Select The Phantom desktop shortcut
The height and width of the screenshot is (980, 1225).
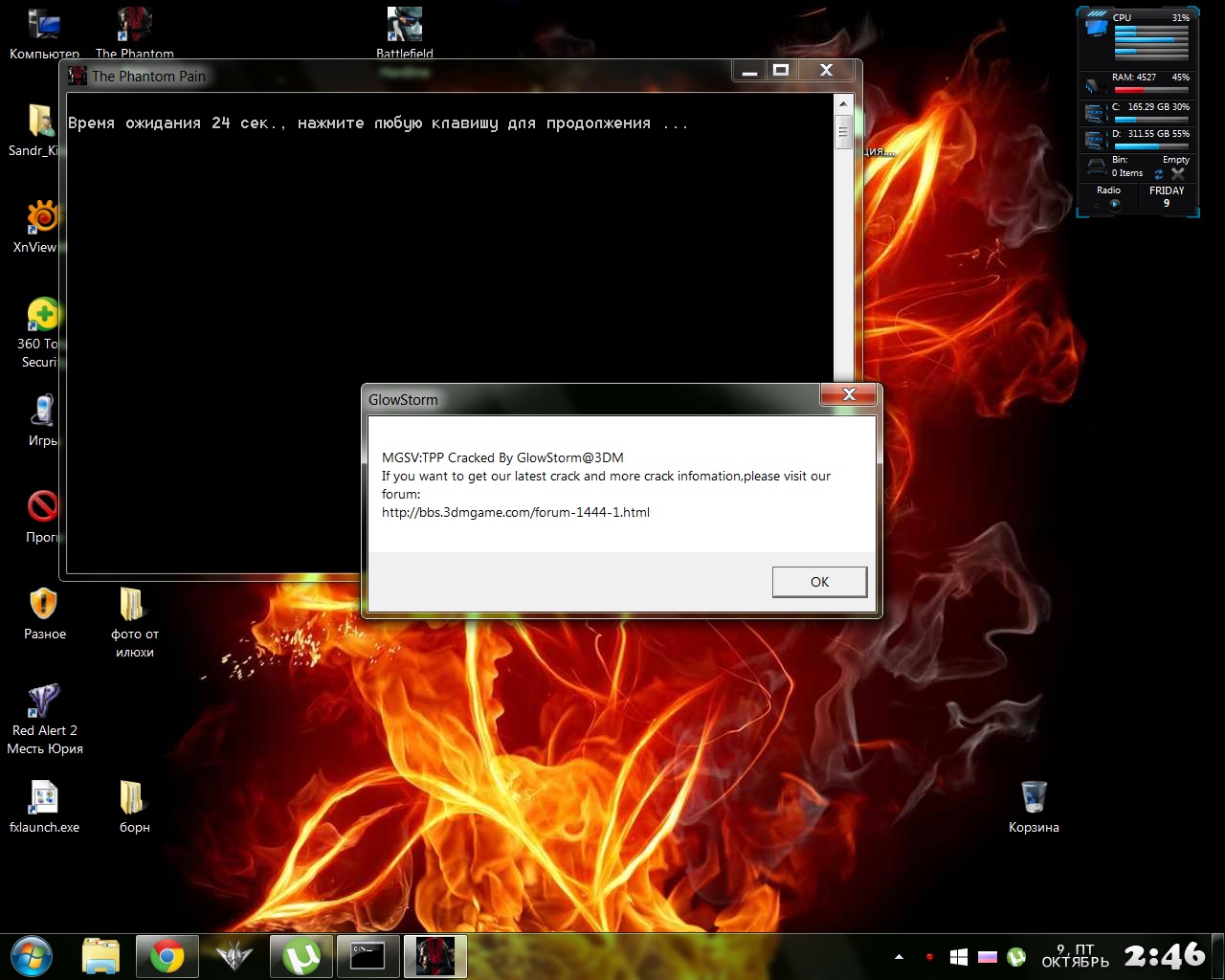135,33
